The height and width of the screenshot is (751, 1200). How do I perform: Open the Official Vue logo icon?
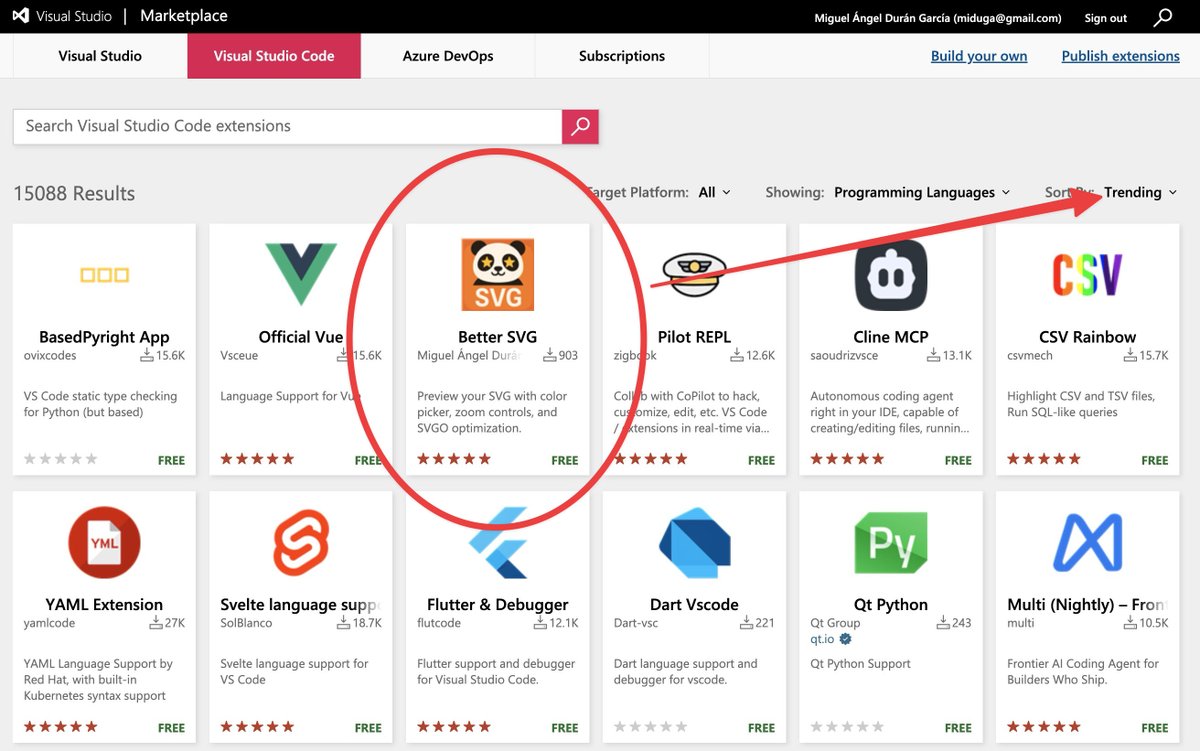(301, 274)
